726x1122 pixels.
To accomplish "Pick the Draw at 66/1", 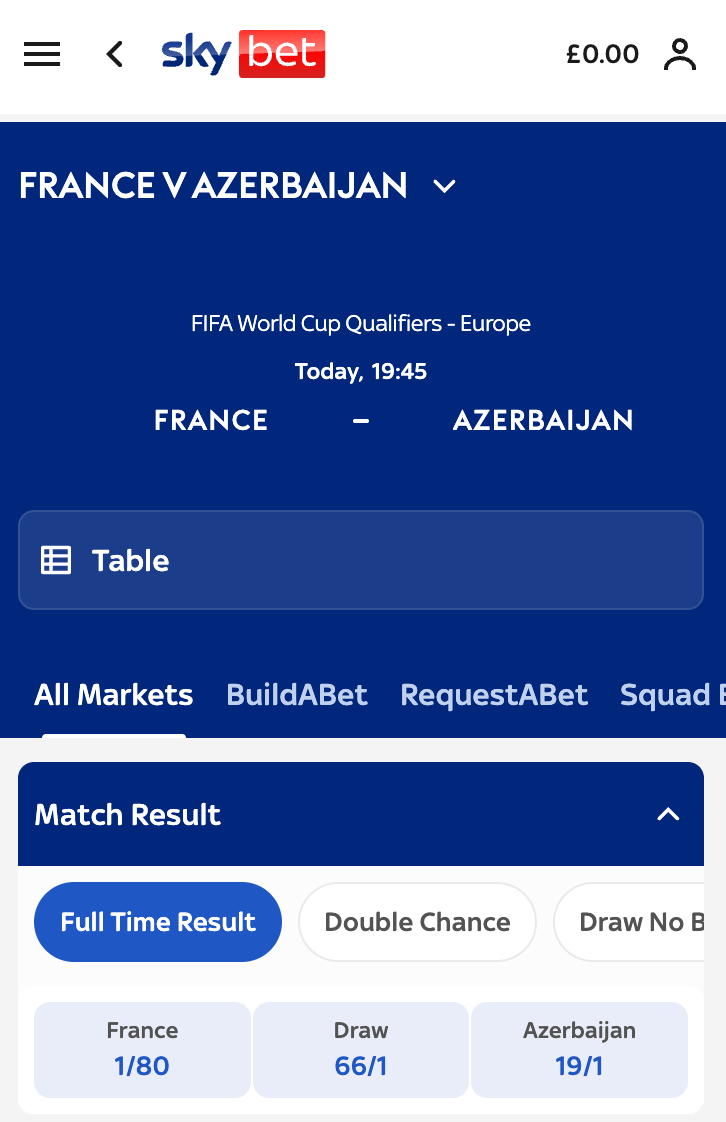I will 361,1050.
